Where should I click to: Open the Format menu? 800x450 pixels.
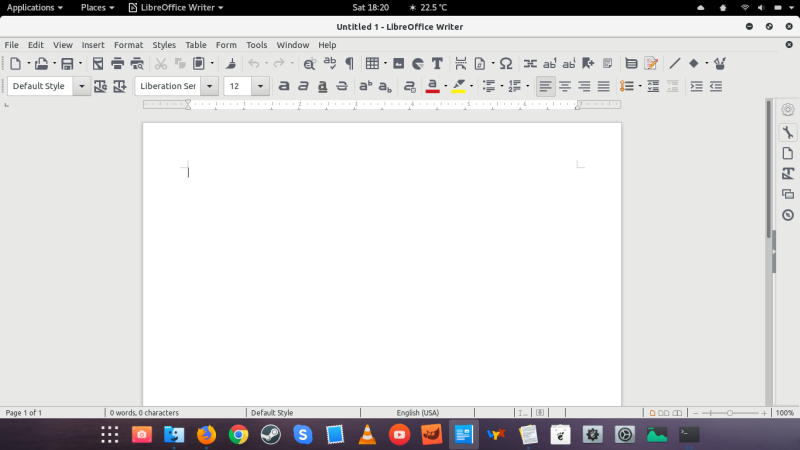coord(128,45)
